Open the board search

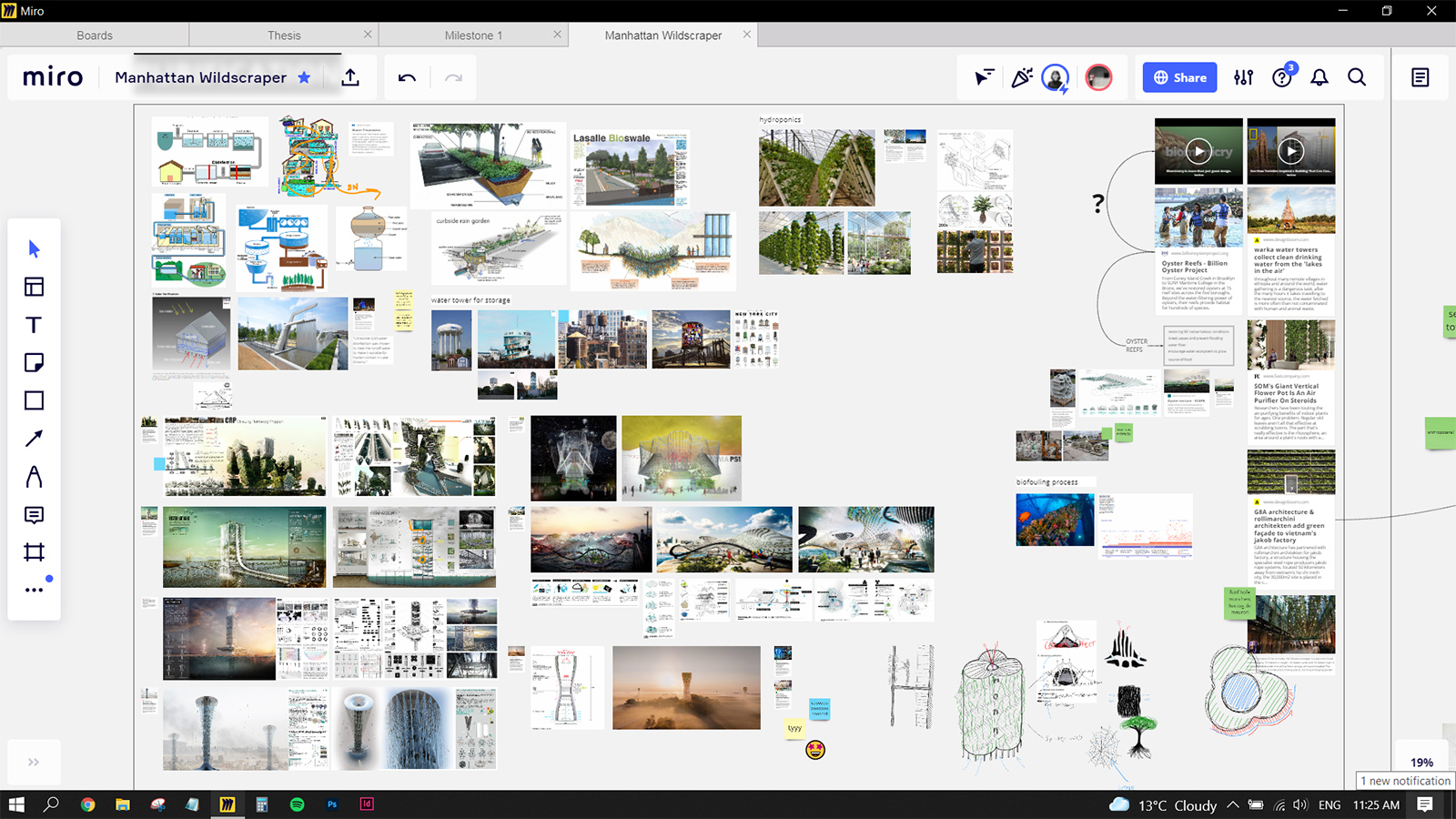pyautogui.click(x=1357, y=77)
